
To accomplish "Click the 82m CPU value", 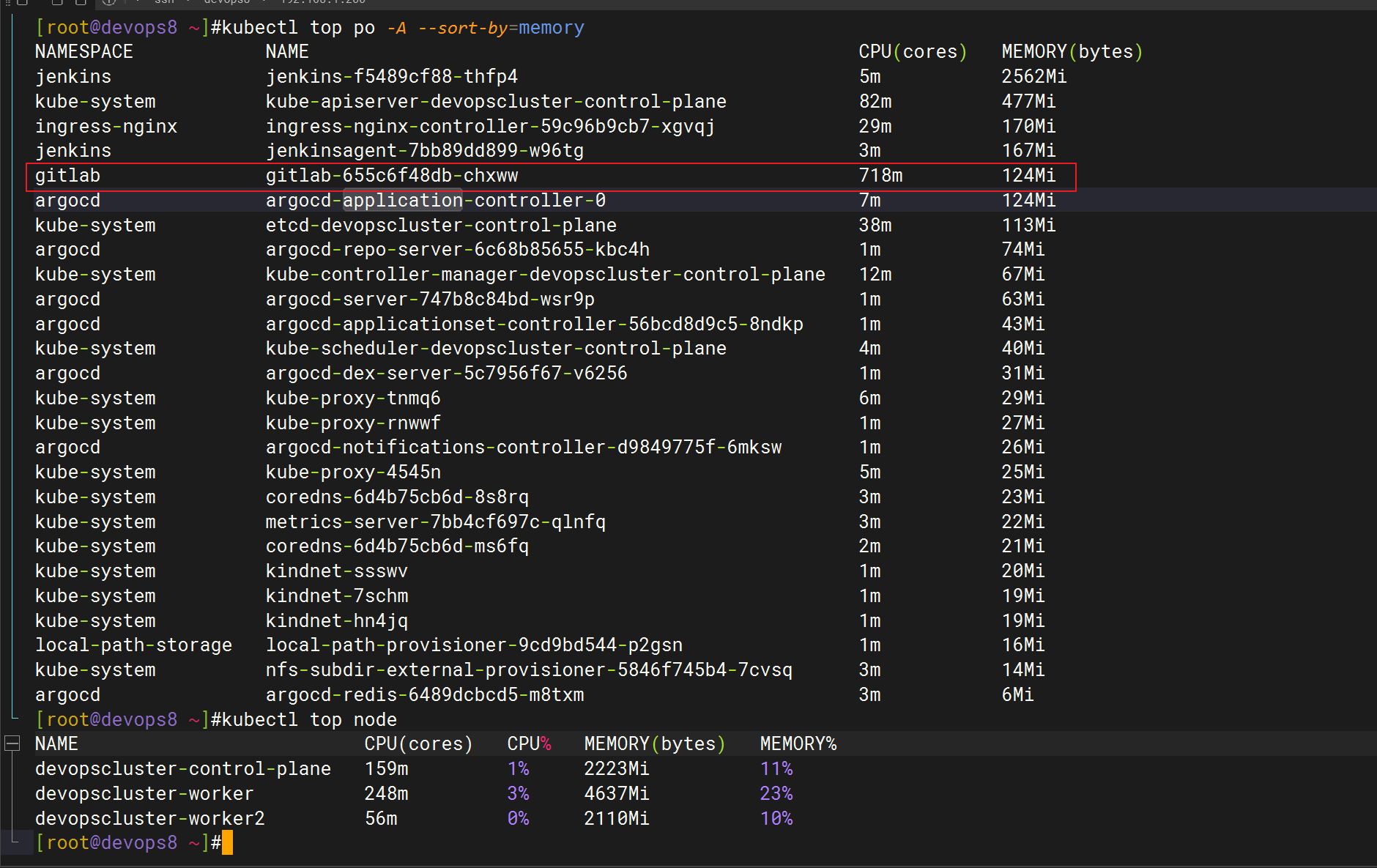I will coord(875,102).
